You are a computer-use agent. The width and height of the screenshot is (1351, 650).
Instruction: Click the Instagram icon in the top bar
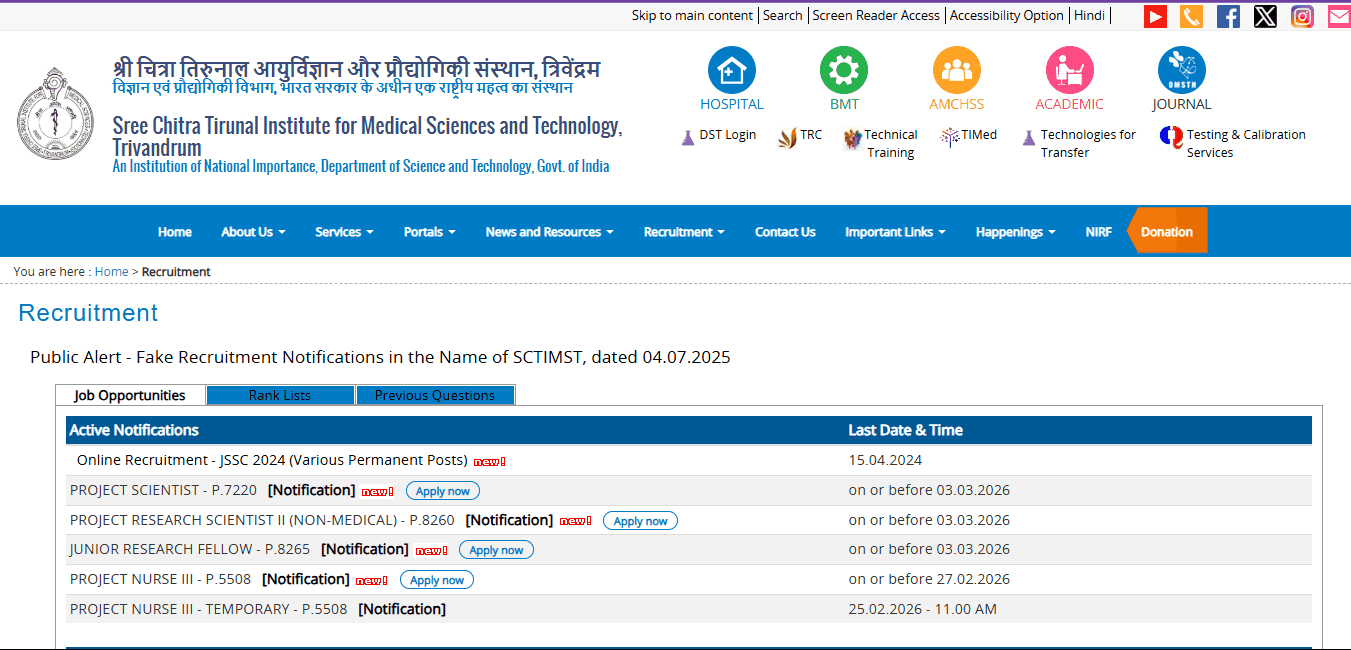pos(1301,16)
